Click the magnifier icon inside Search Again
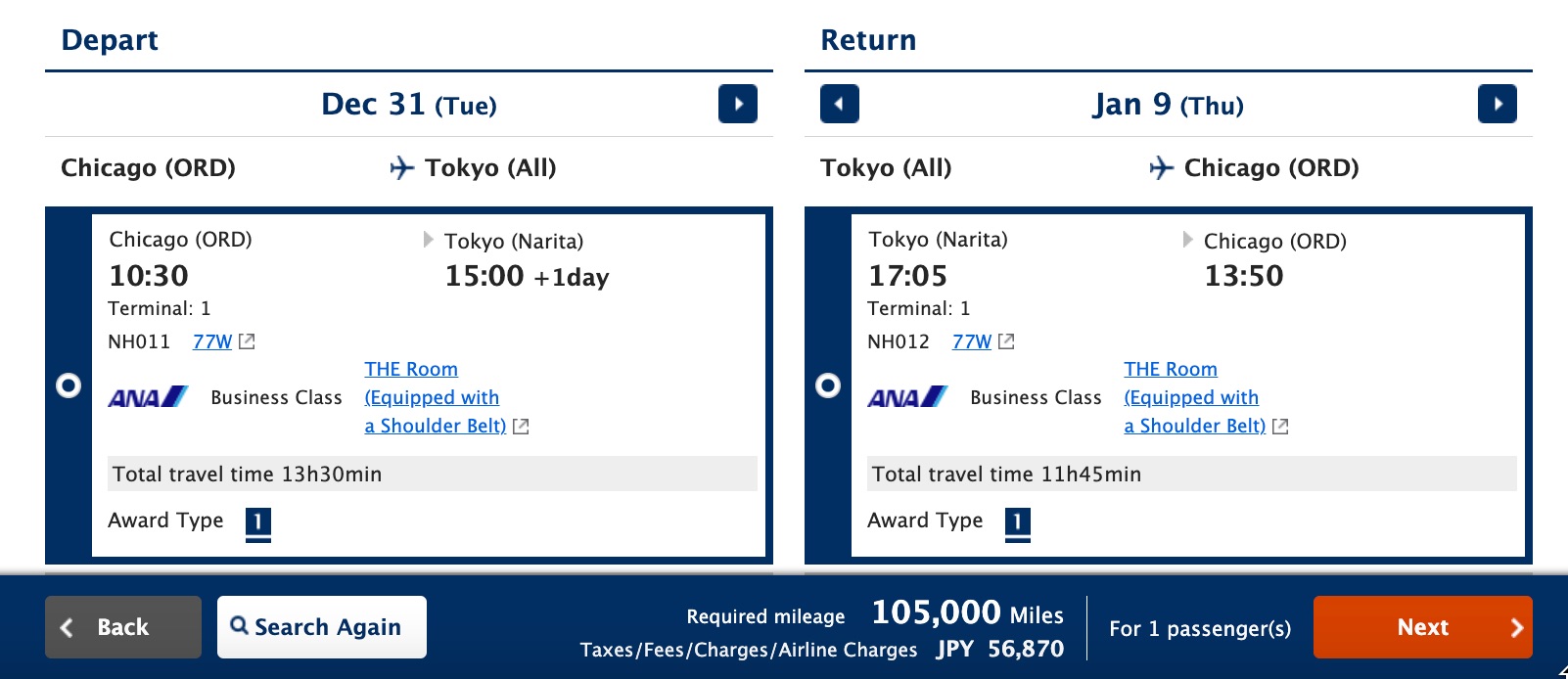The image size is (1568, 679). [x=241, y=626]
